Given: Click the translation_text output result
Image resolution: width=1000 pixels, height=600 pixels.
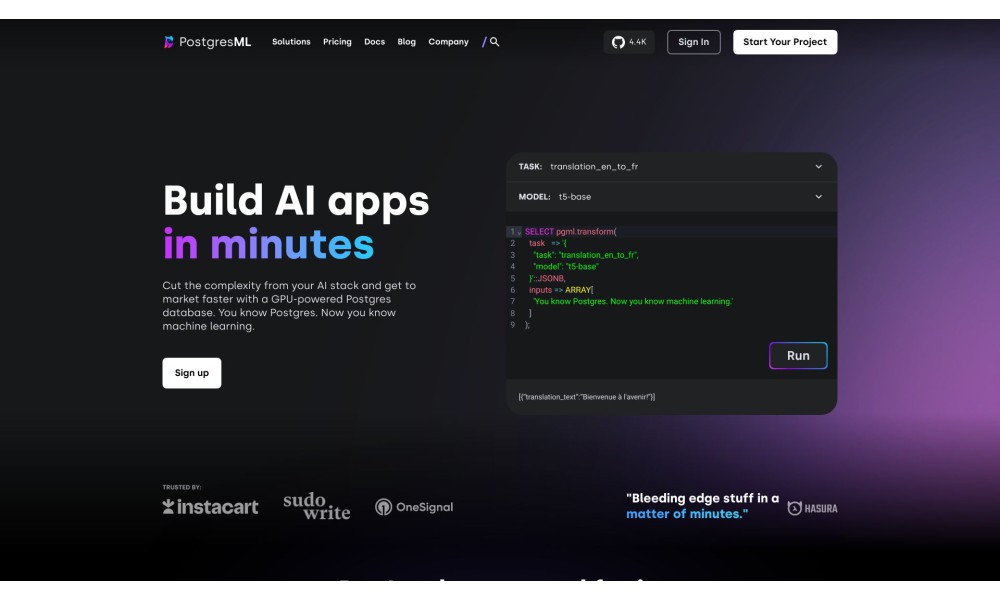Looking at the screenshot, I should click(x=586, y=397).
